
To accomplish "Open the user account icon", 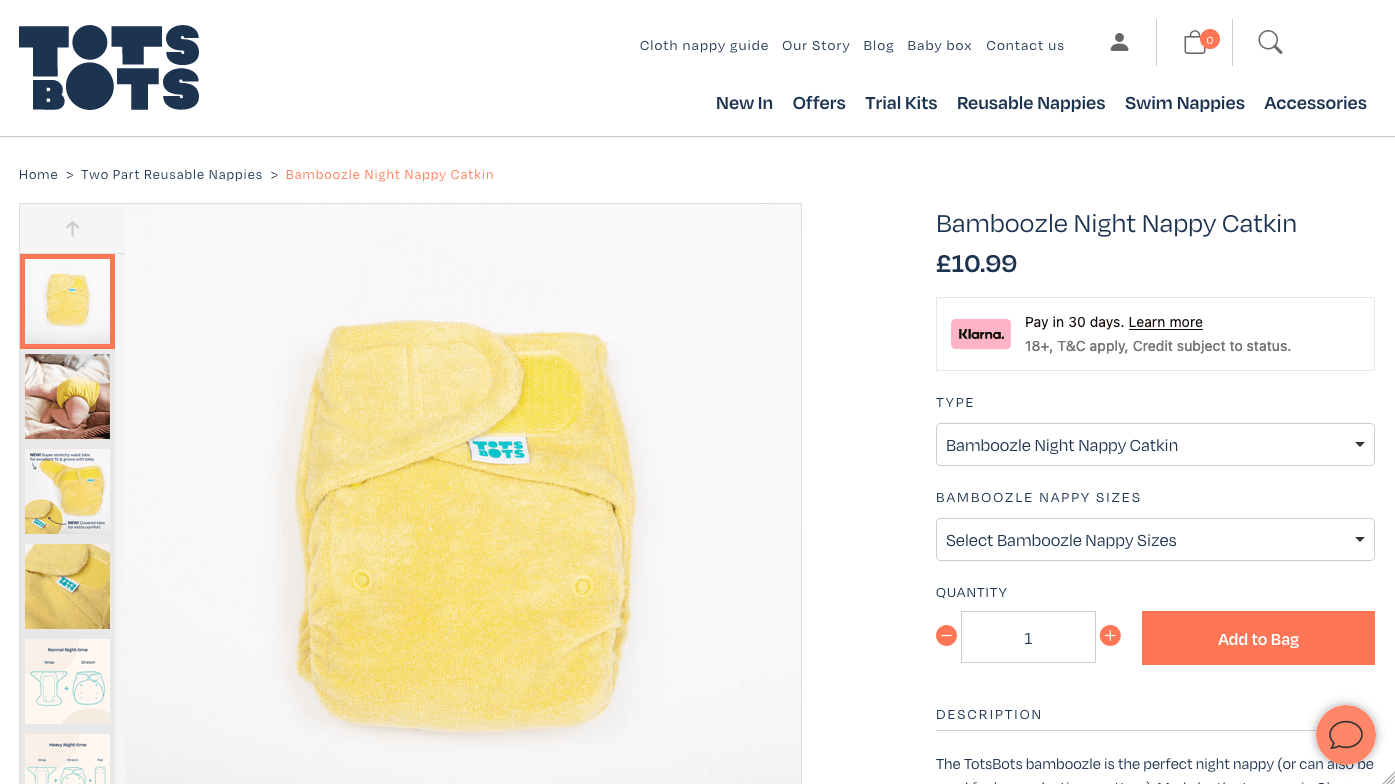I will point(1119,43).
